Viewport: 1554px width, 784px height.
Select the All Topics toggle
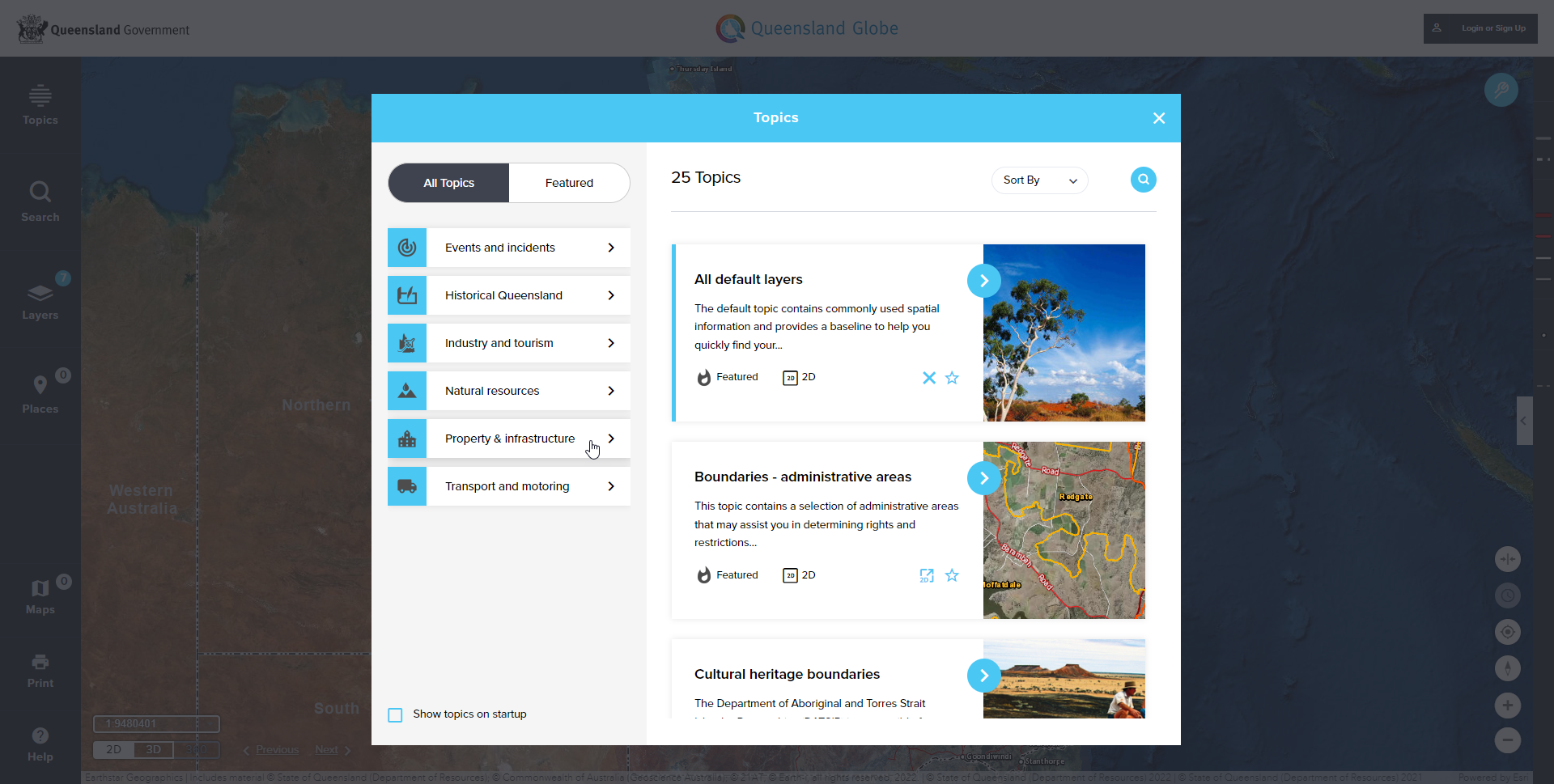click(449, 183)
